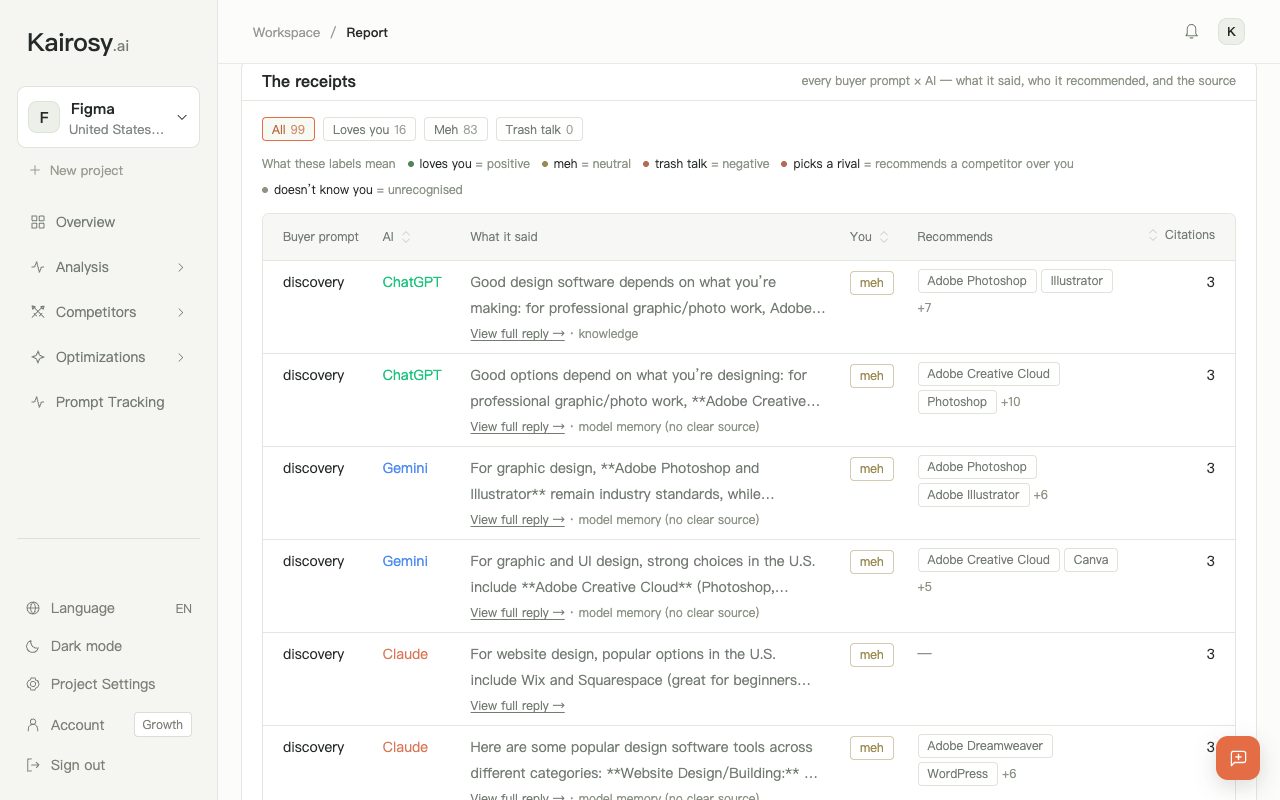Expand the Competitors submenu chevron
Image resolution: width=1280 pixels, height=800 pixels.
(x=181, y=312)
